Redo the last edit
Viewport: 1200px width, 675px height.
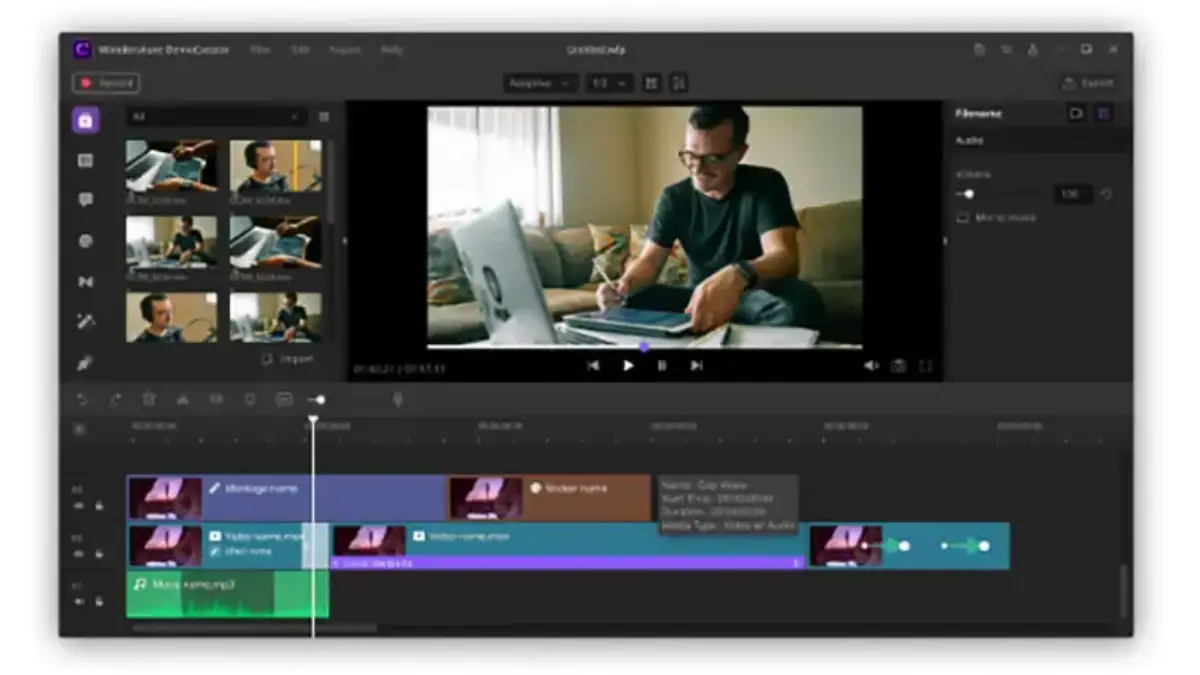point(117,398)
